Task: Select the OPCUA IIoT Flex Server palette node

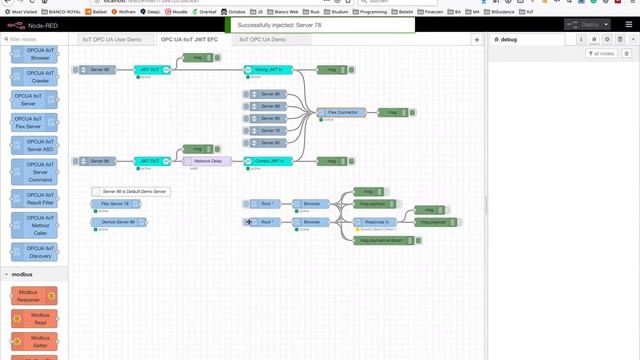Action: point(34,122)
